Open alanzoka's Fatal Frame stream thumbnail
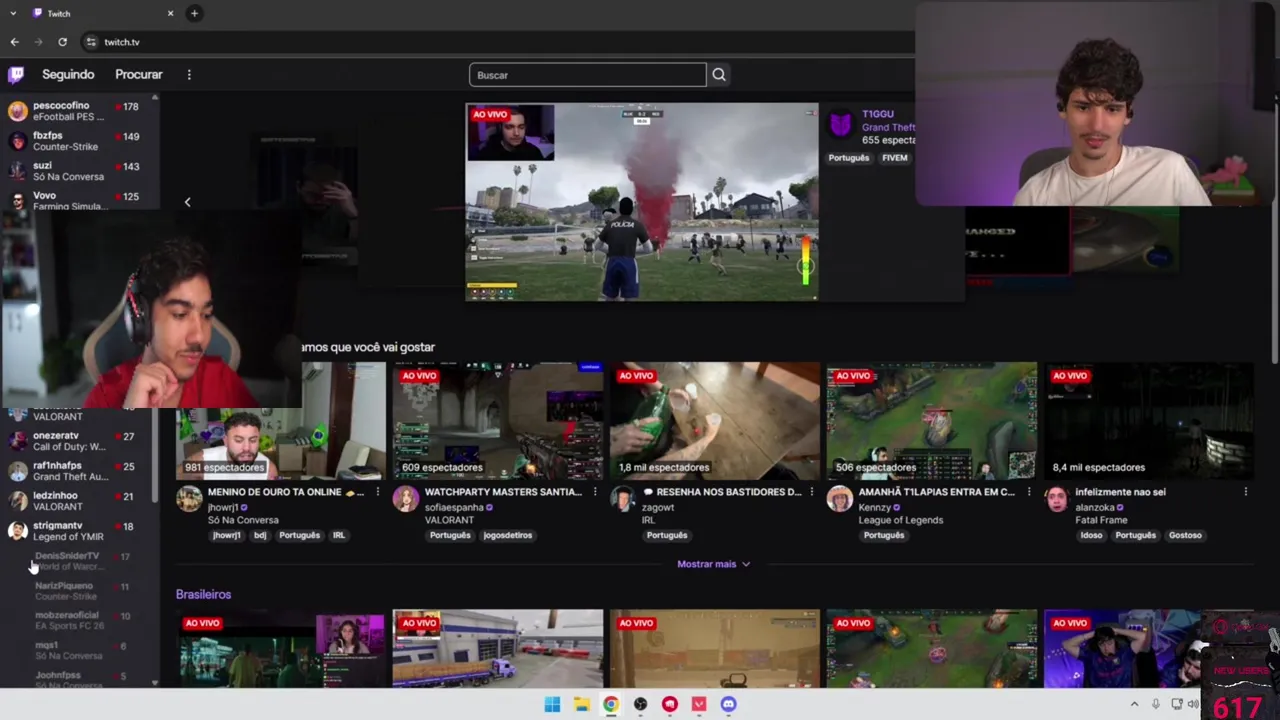This screenshot has height=720, width=1280. (1149, 421)
